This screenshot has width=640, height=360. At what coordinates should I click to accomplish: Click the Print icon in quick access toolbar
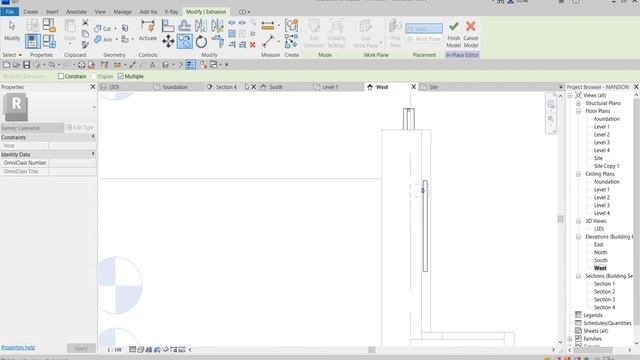[81, 64]
